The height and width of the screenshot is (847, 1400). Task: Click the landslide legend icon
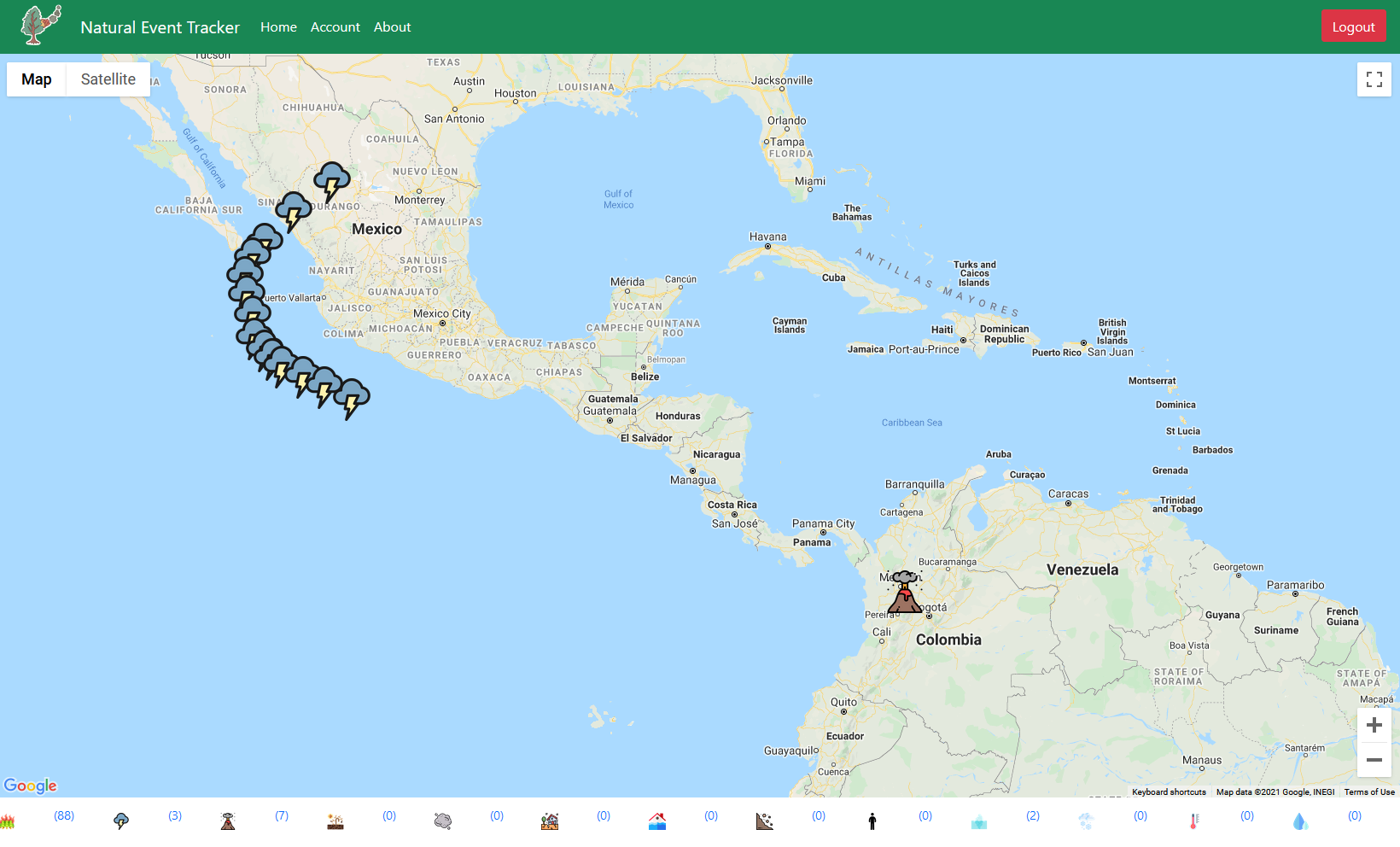765,821
